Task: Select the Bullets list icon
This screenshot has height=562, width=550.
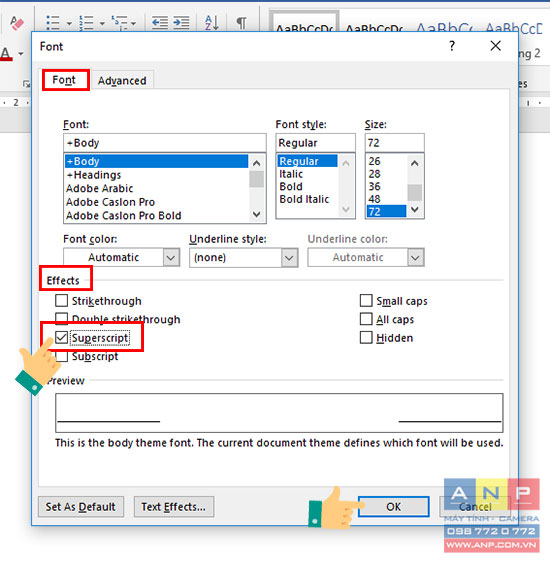Action: coord(53,23)
